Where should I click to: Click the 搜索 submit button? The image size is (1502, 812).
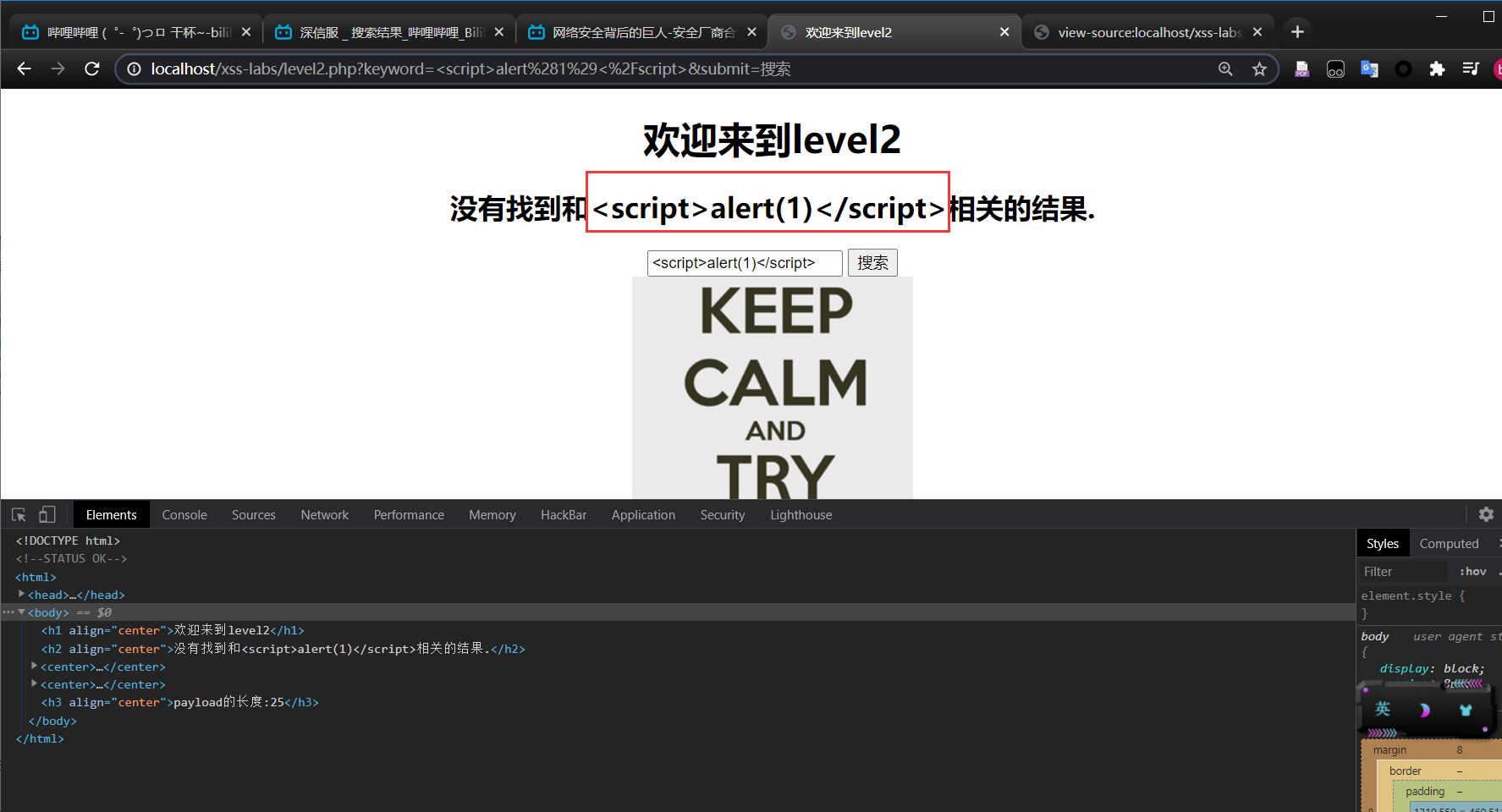coord(872,263)
